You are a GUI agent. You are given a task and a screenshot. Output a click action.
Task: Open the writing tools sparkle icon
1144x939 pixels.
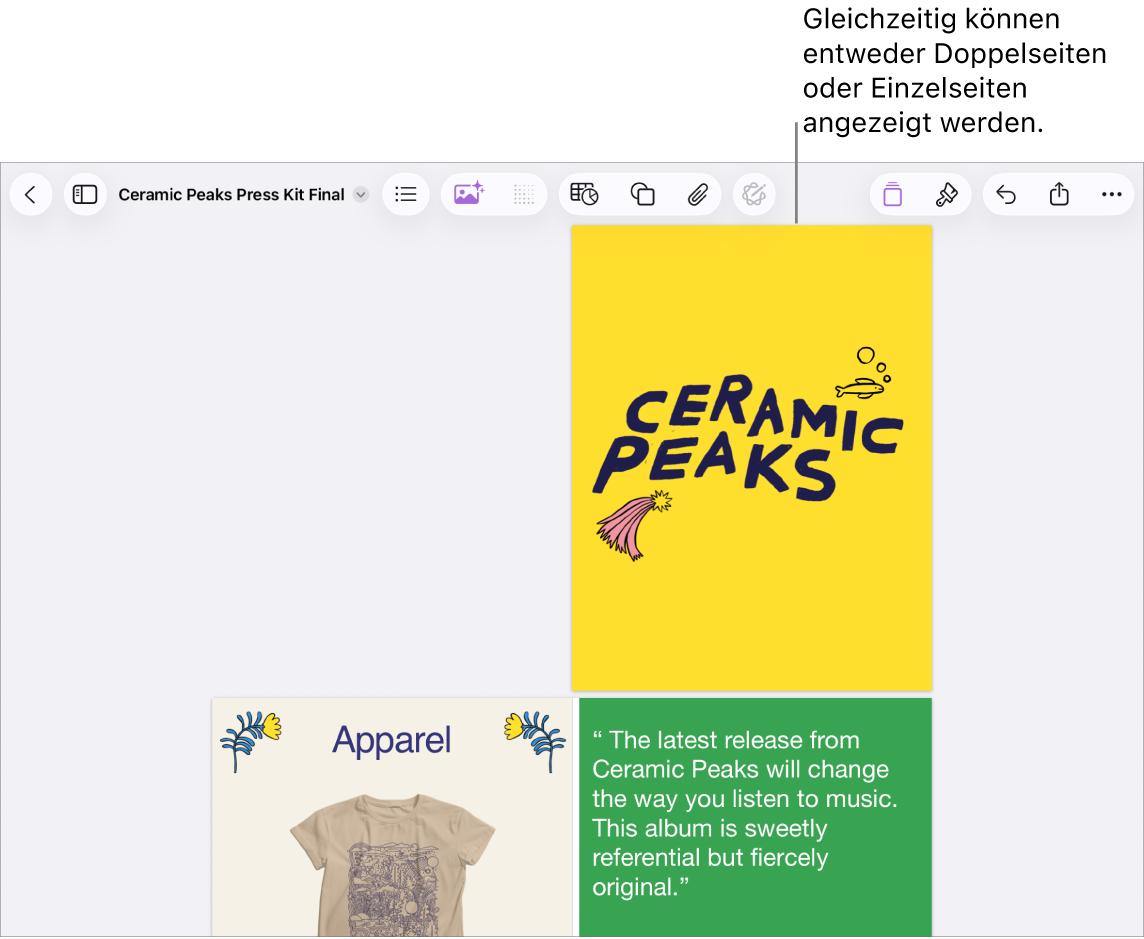pos(754,195)
